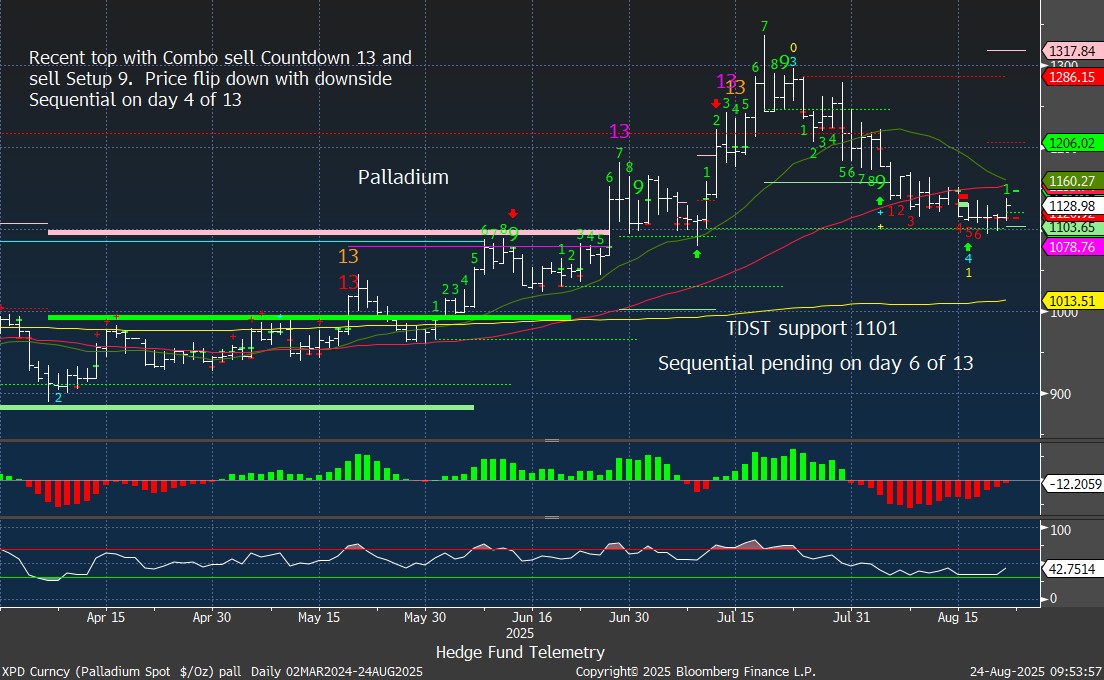
Task: Click the green 1206.02 axis label
Action: (x=1071, y=143)
